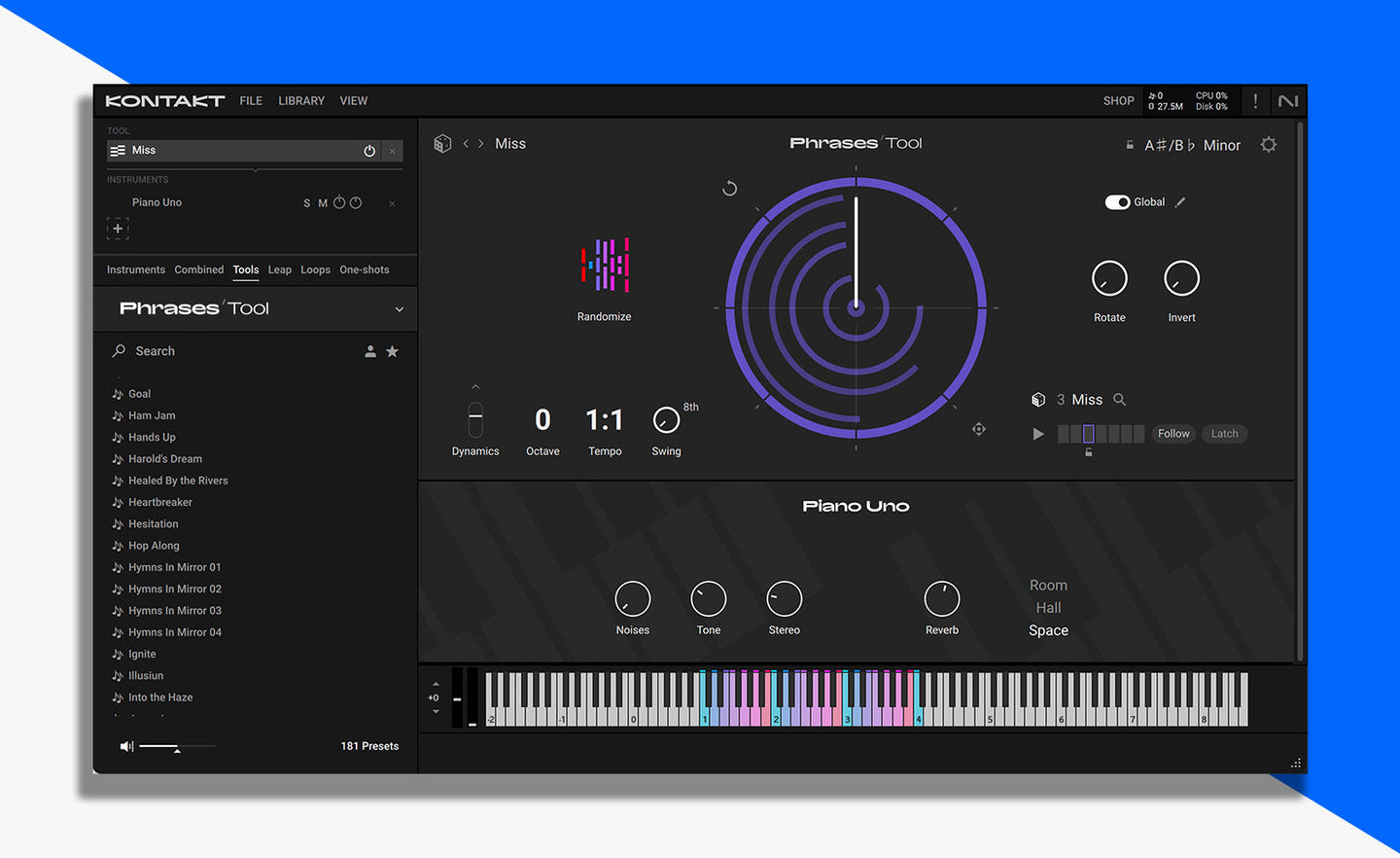The height and width of the screenshot is (858, 1400).
Task: Shift keyboard octave down arrow
Action: tap(436, 711)
